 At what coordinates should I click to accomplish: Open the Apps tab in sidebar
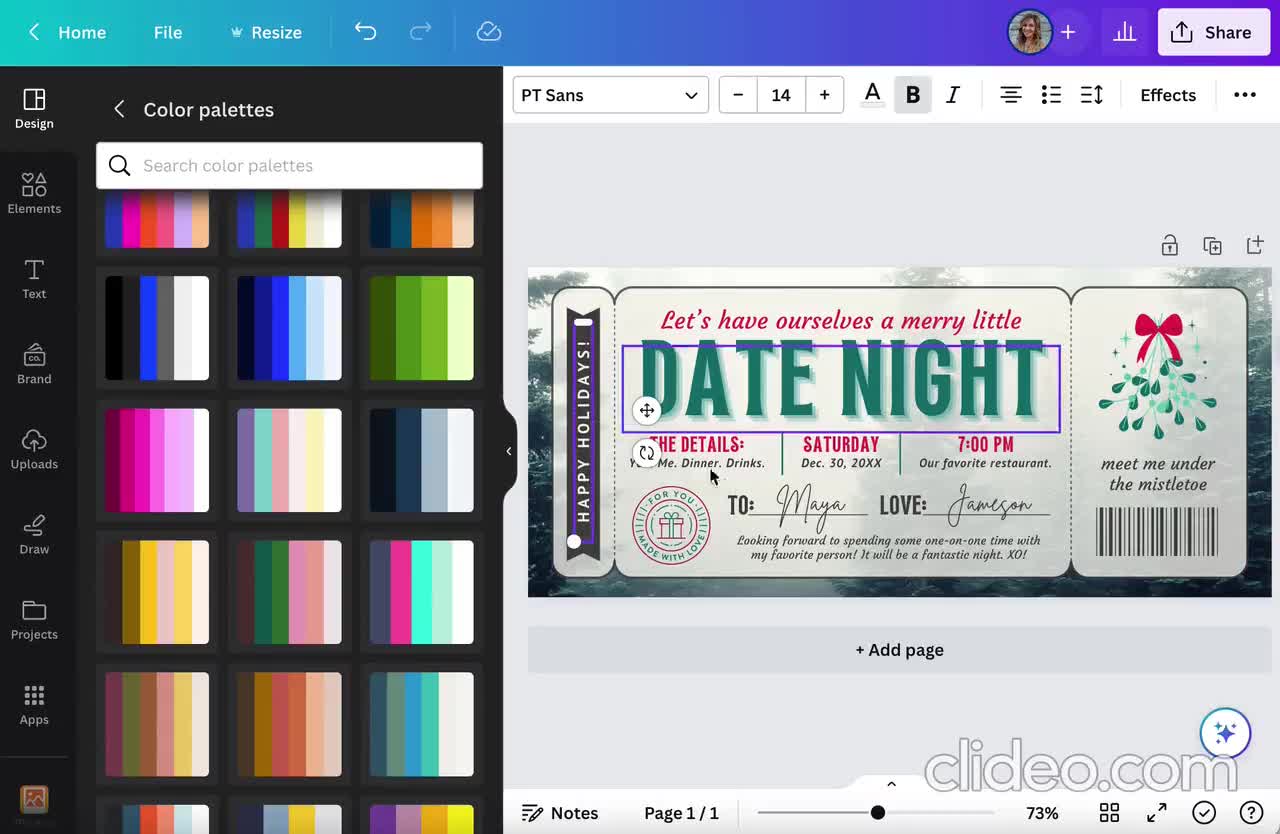pos(34,704)
